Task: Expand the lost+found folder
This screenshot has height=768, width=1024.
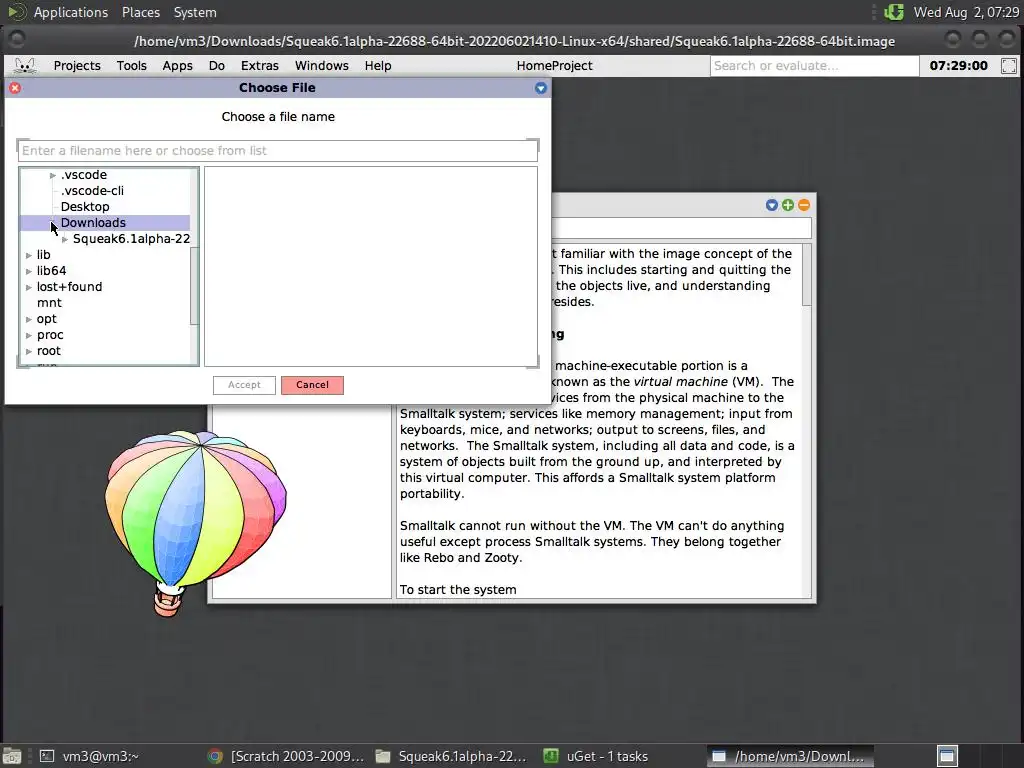Action: [x=29, y=287]
